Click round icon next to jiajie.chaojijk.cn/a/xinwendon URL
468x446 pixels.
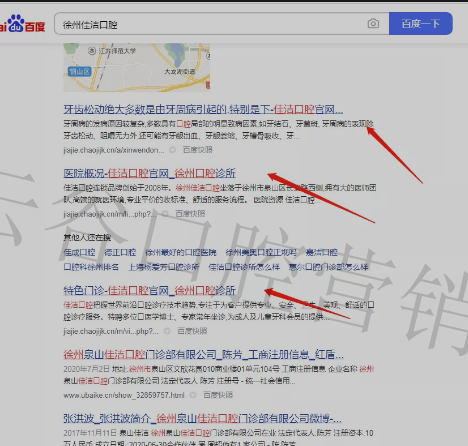(172, 150)
